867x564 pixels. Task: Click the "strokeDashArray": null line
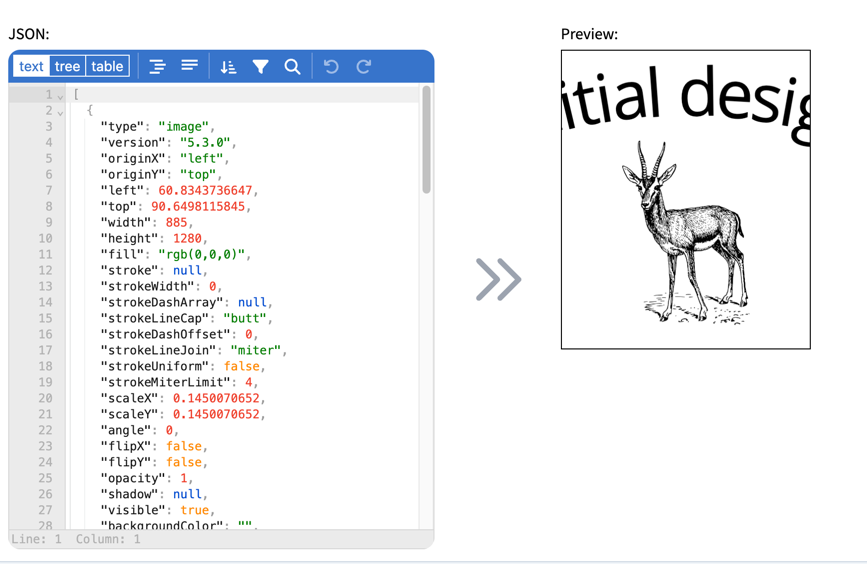[x=187, y=303]
